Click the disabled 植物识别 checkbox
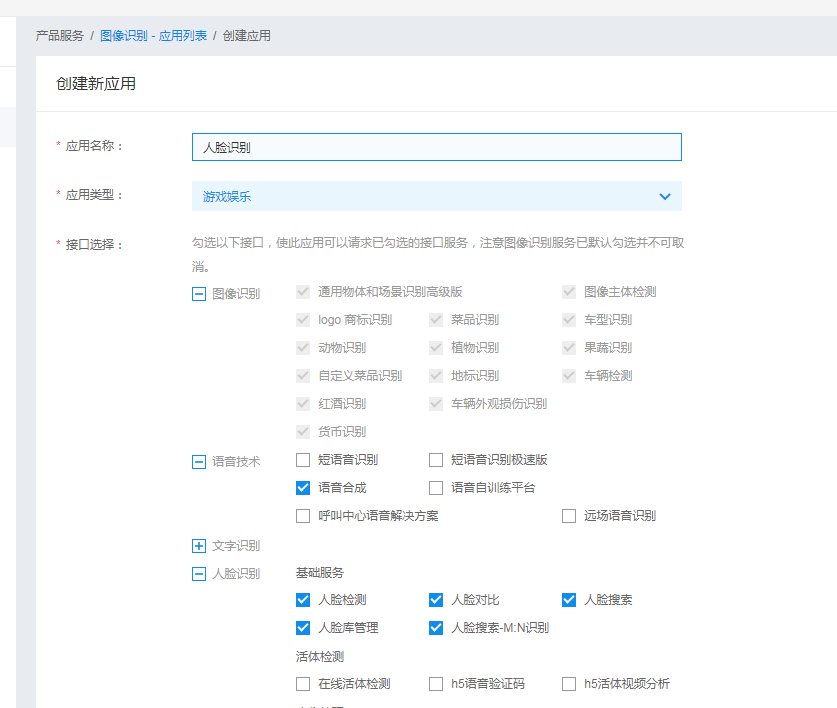This screenshot has width=837, height=708. (436, 348)
